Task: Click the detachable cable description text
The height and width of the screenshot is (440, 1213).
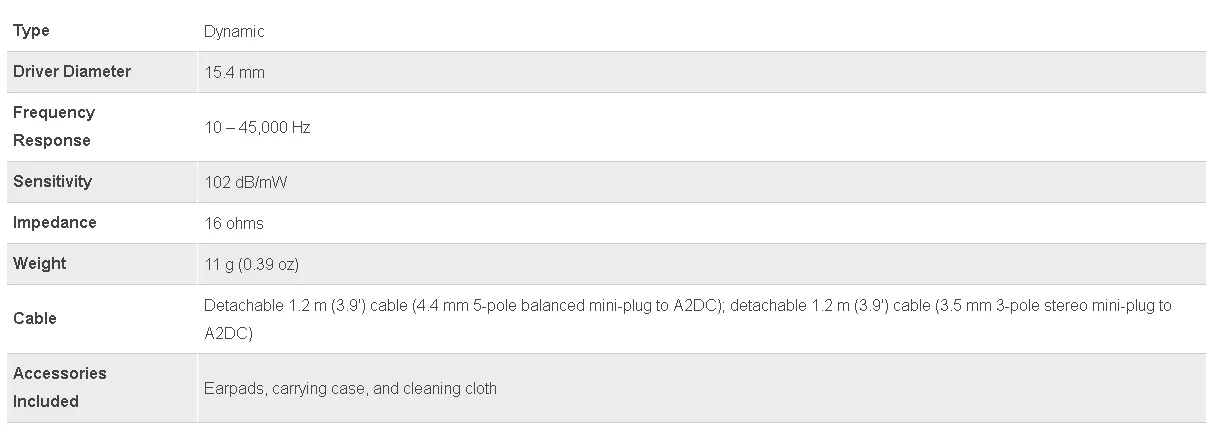Action: tap(688, 319)
